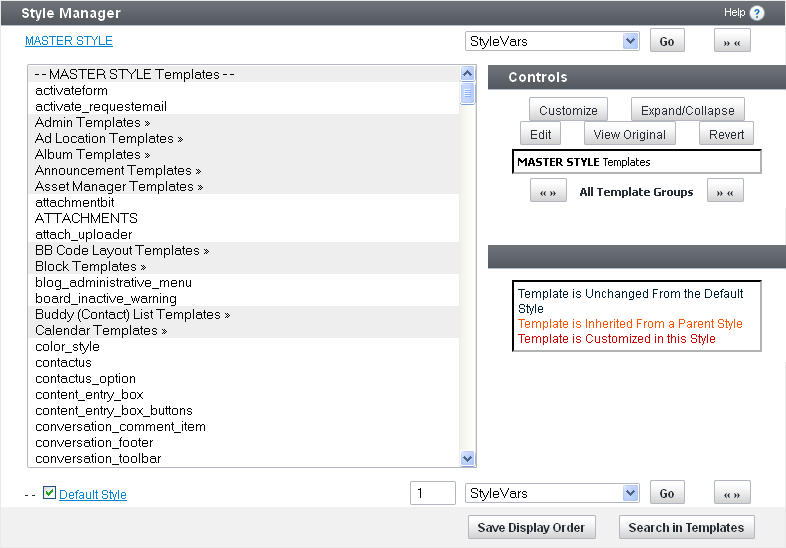Open the Default Style link

click(93, 494)
